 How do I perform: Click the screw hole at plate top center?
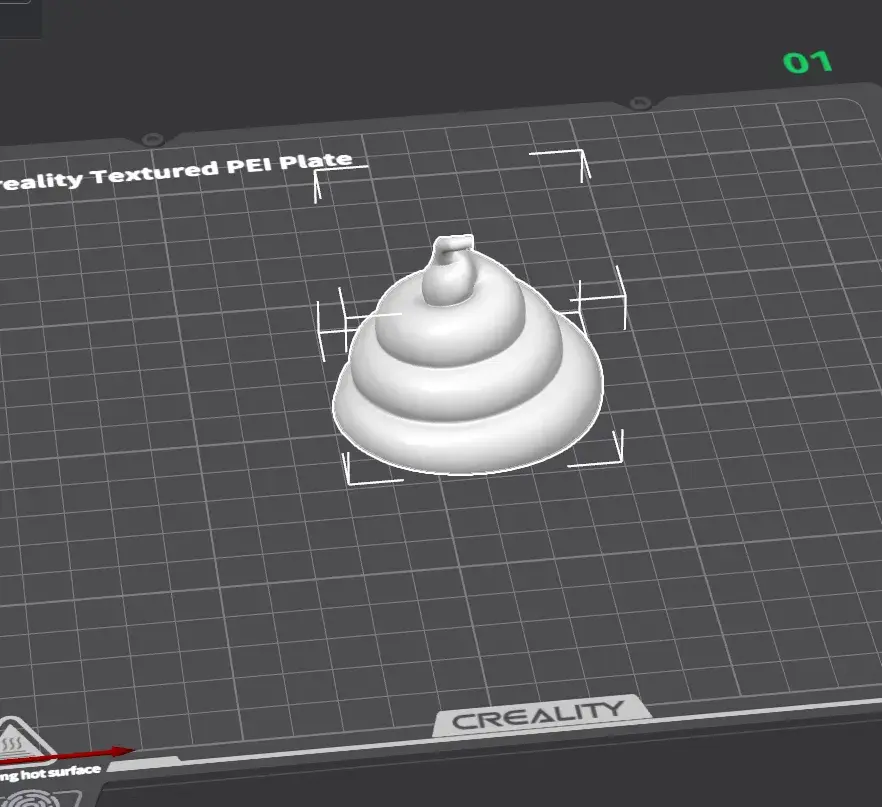[640, 103]
